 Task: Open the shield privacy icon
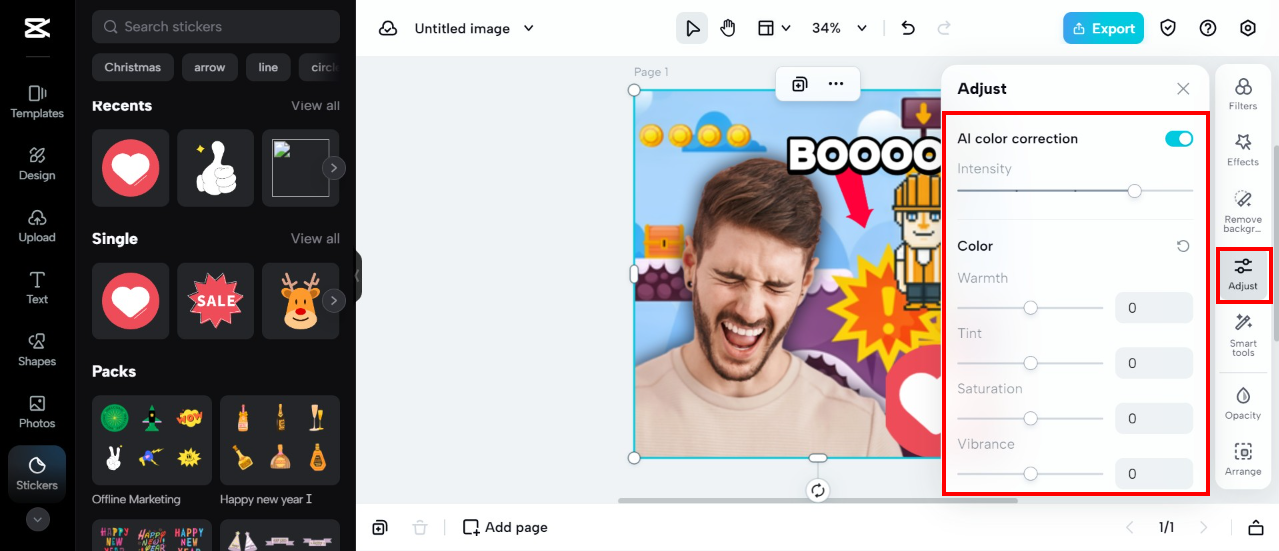[1168, 28]
